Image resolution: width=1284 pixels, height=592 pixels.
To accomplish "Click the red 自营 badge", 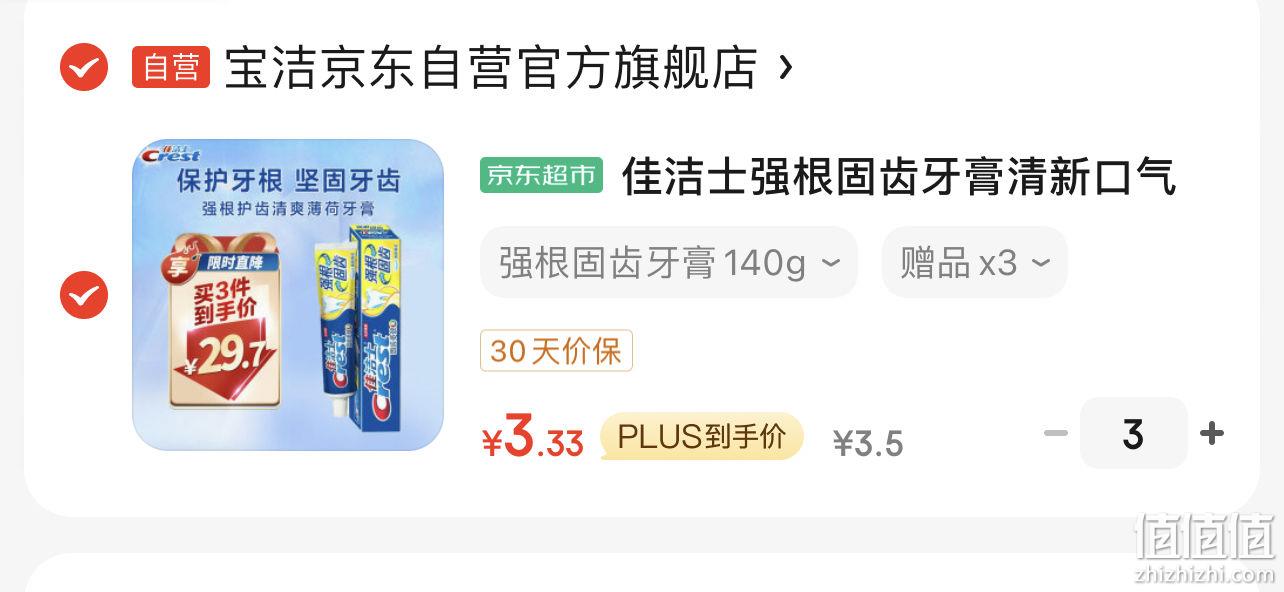I will click(x=171, y=68).
